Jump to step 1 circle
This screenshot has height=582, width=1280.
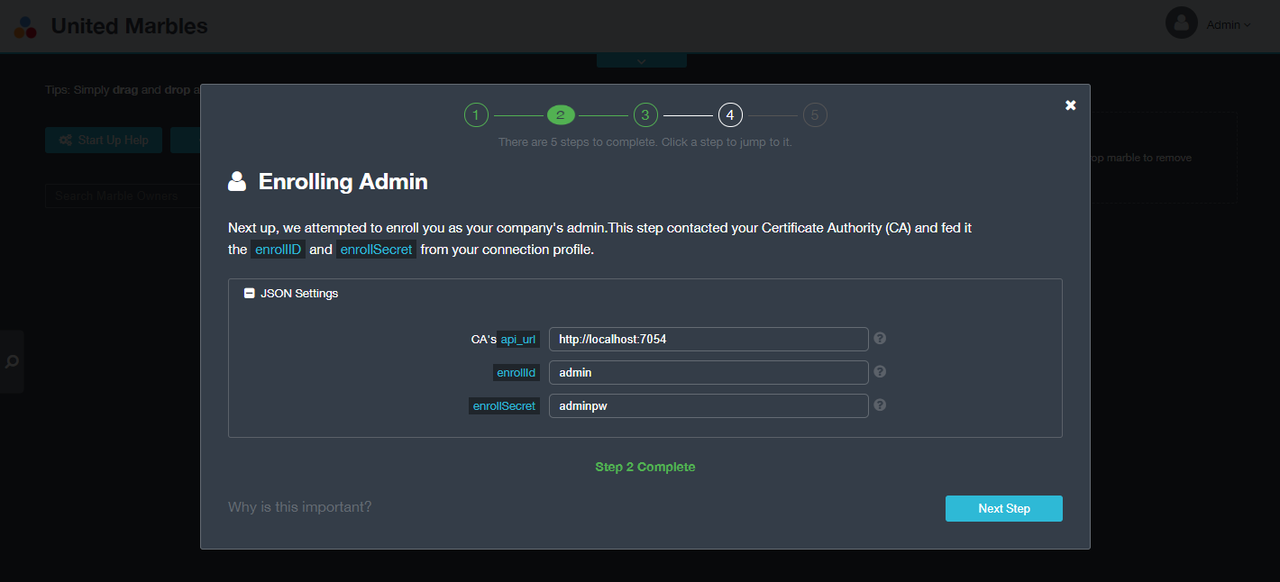pyautogui.click(x=476, y=115)
